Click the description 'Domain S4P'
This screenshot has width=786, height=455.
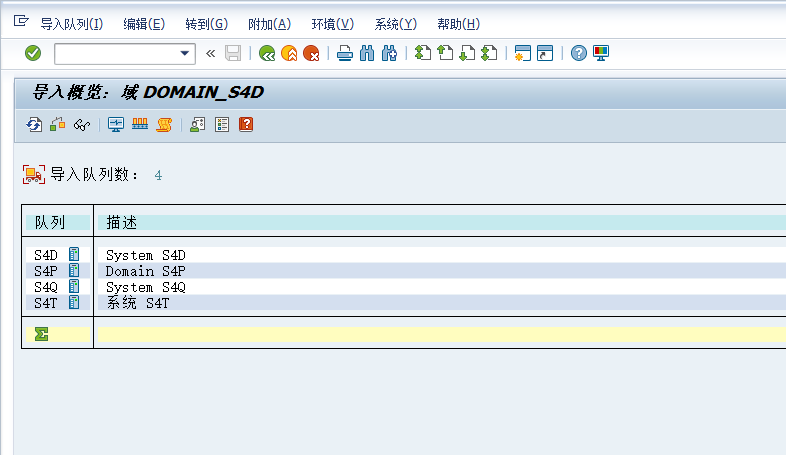click(146, 271)
